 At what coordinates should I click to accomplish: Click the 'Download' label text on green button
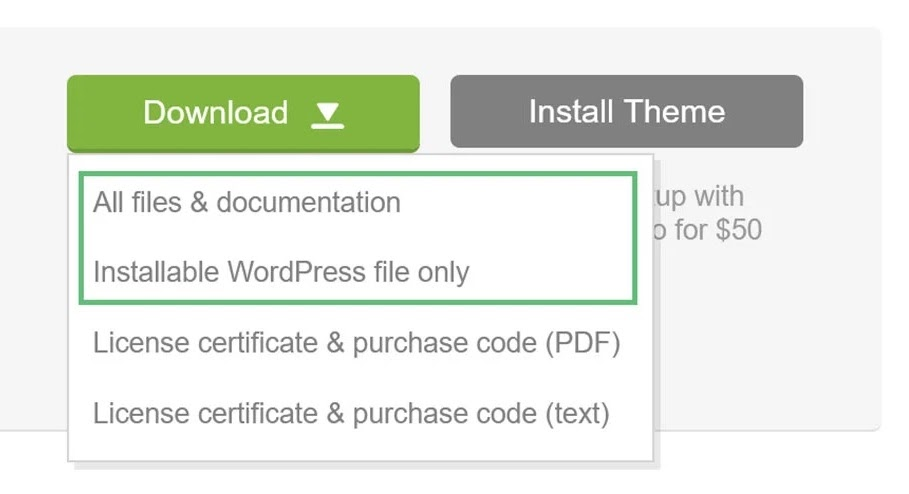(x=215, y=113)
